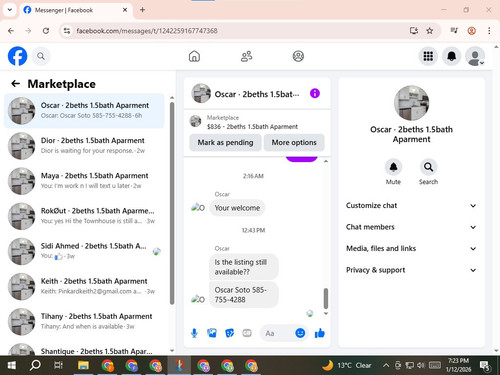This screenshot has height=375, width=500.
Task: Open the Friends icon in top navigation
Action: pyautogui.click(x=246, y=56)
